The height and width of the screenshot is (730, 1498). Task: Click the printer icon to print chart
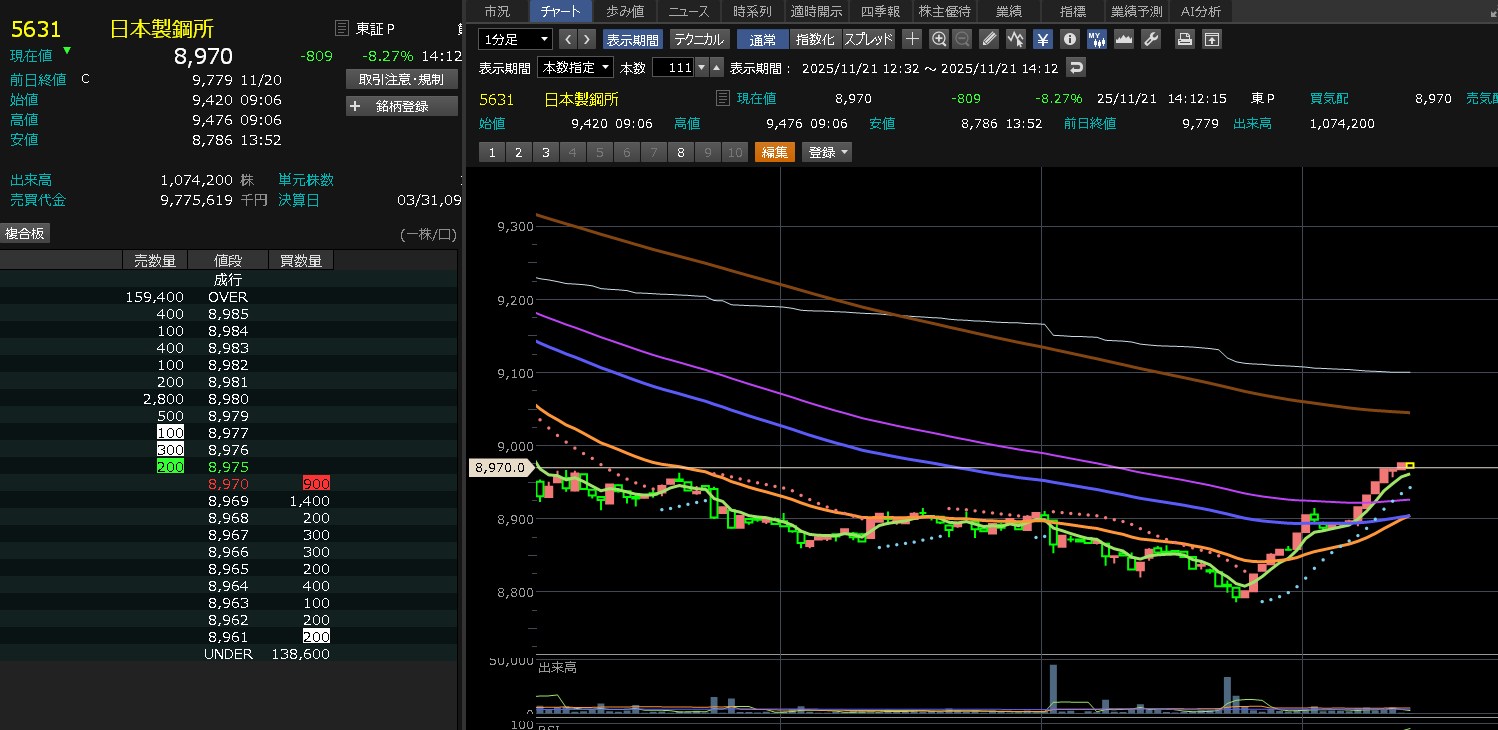point(1184,39)
